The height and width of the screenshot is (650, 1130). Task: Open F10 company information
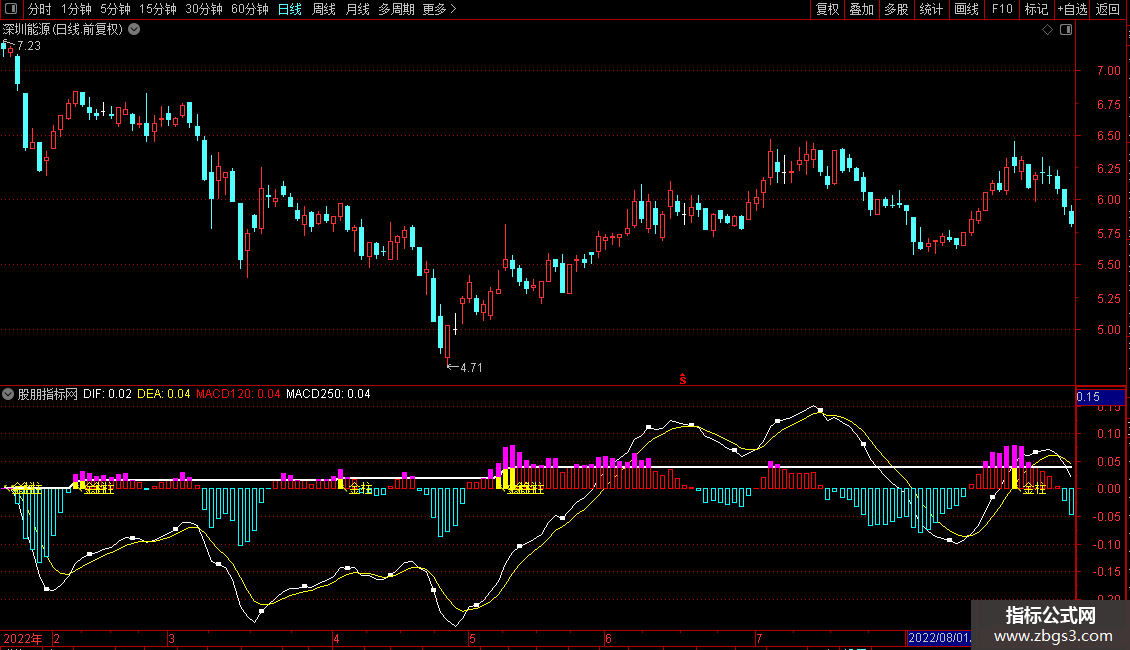pyautogui.click(x=1002, y=9)
